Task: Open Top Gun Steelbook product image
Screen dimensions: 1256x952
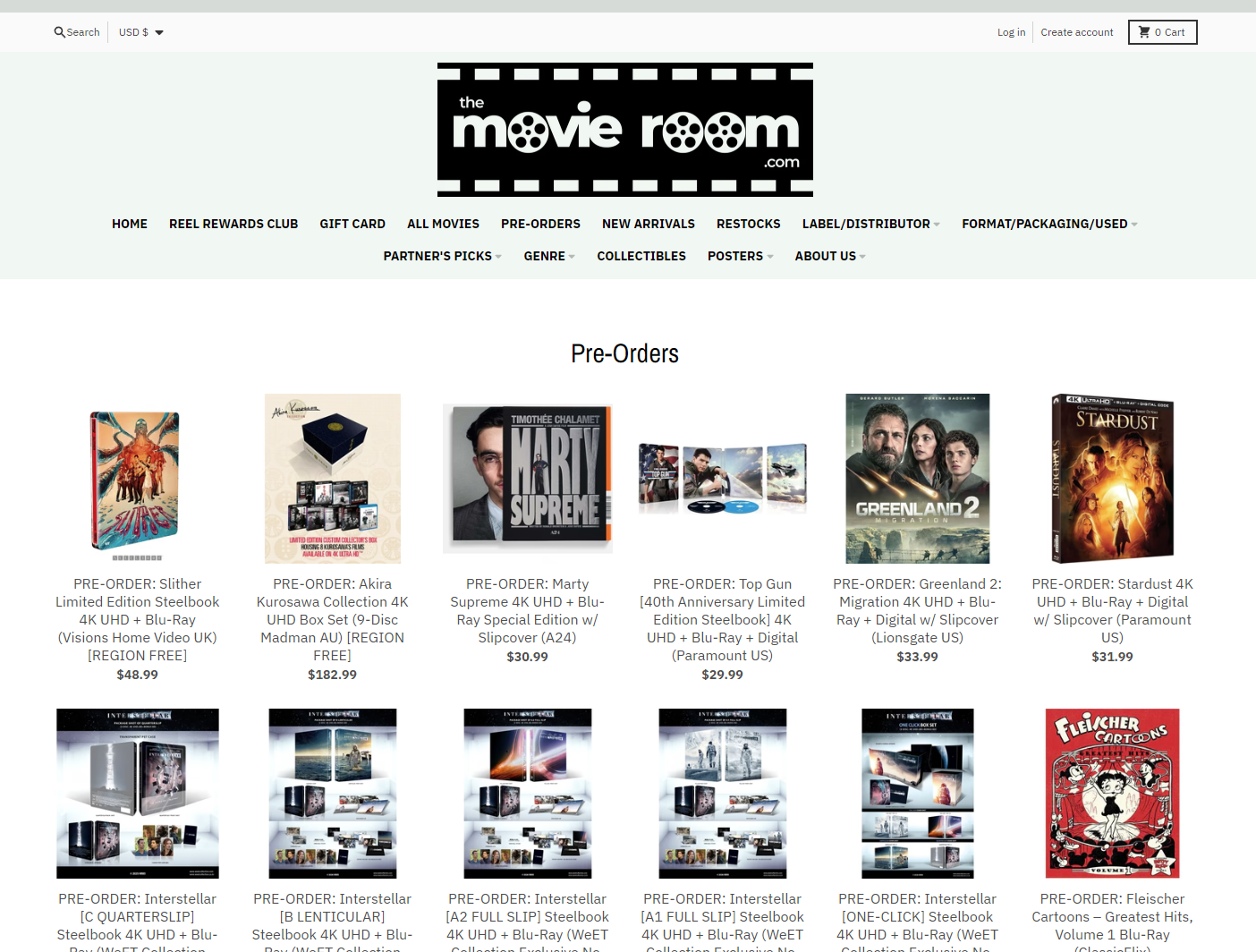Action: coord(723,479)
